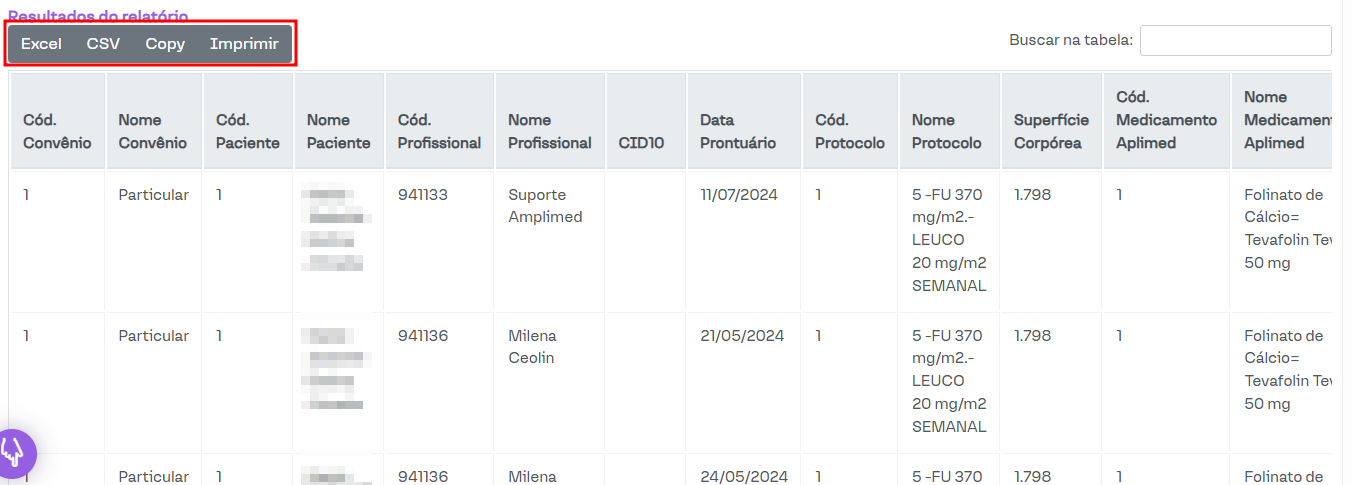Image resolution: width=1352 pixels, height=485 pixels.
Task: Sort by Nome Protocolo column header
Action: (946, 131)
